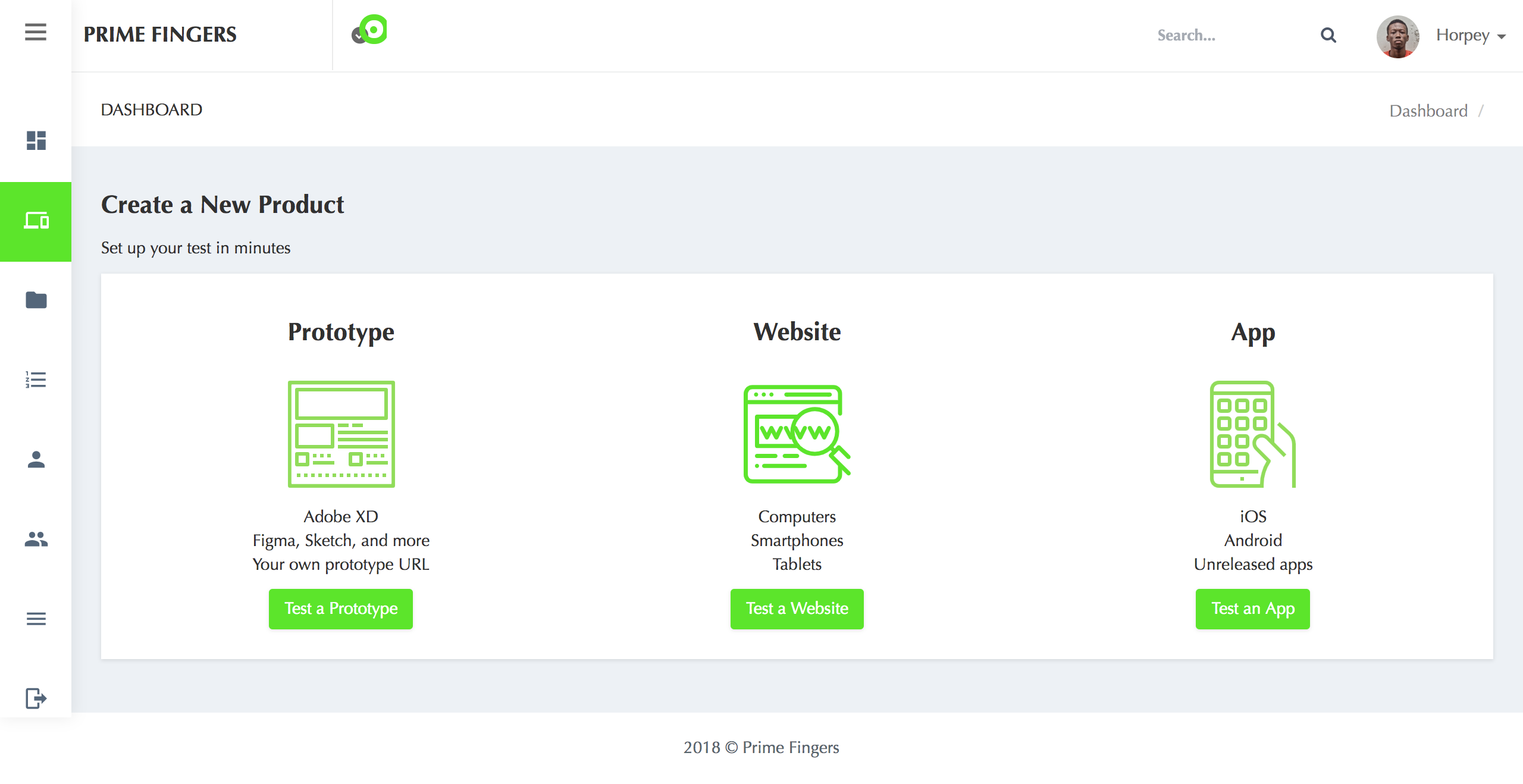Image resolution: width=1523 pixels, height=784 pixels.
Task: Click the search magnifier icon
Action: click(1328, 35)
